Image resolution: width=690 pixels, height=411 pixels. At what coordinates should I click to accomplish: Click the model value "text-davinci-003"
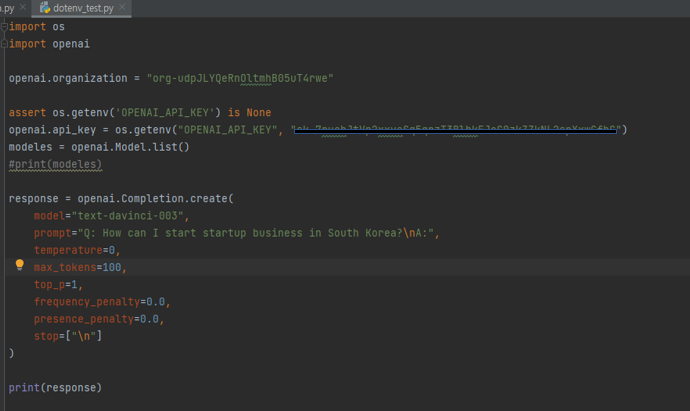(128, 216)
